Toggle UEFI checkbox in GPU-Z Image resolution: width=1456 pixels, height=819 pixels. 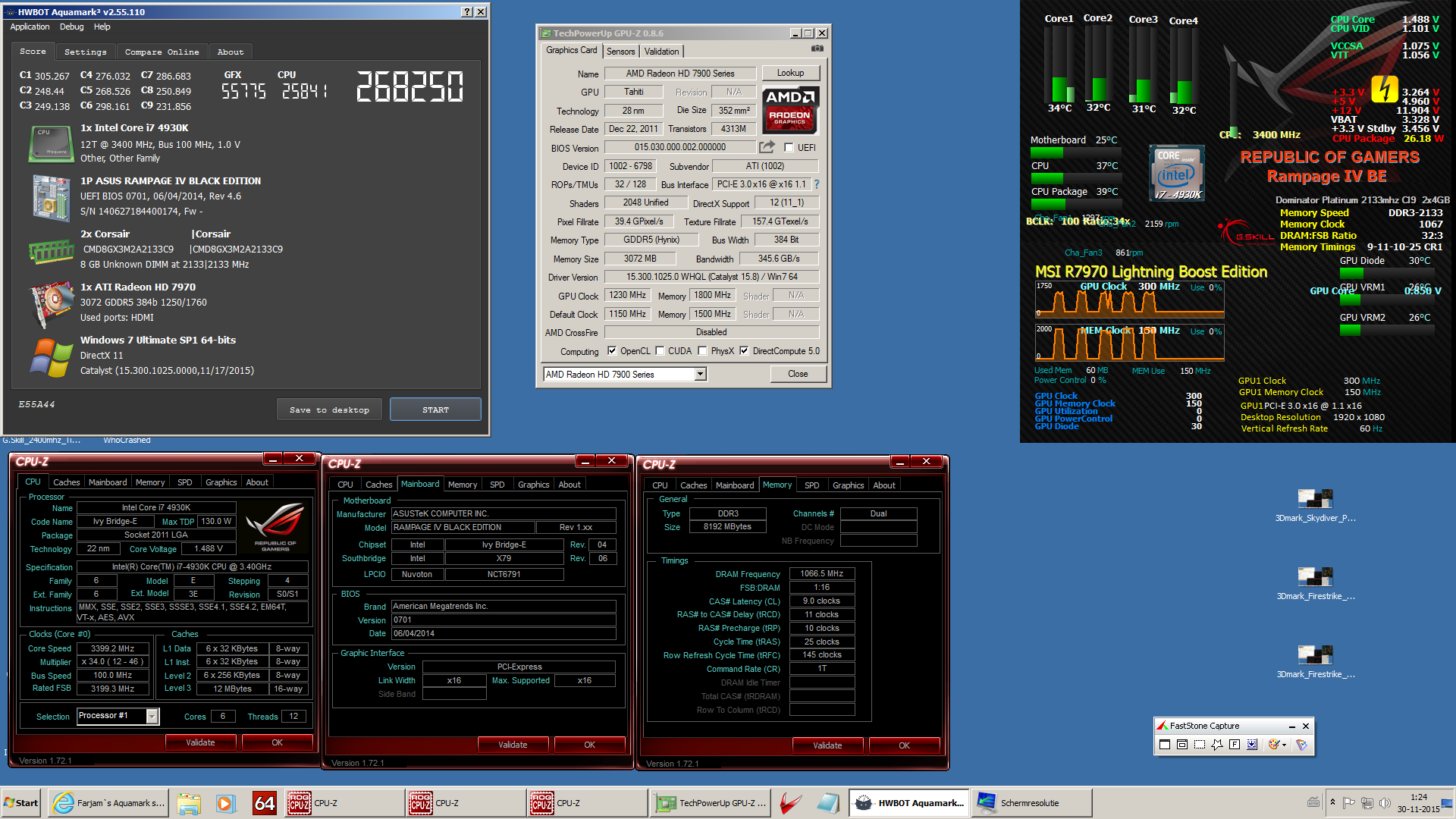pyautogui.click(x=789, y=148)
